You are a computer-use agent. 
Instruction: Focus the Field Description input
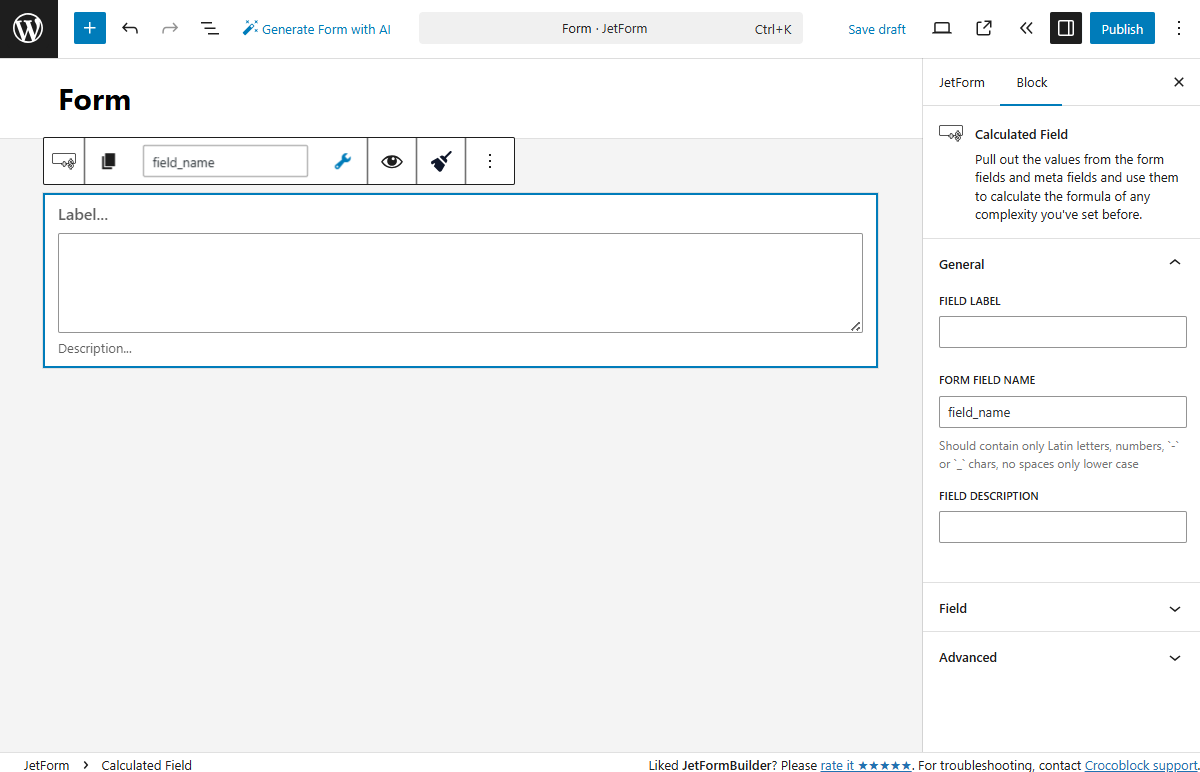coord(1062,527)
